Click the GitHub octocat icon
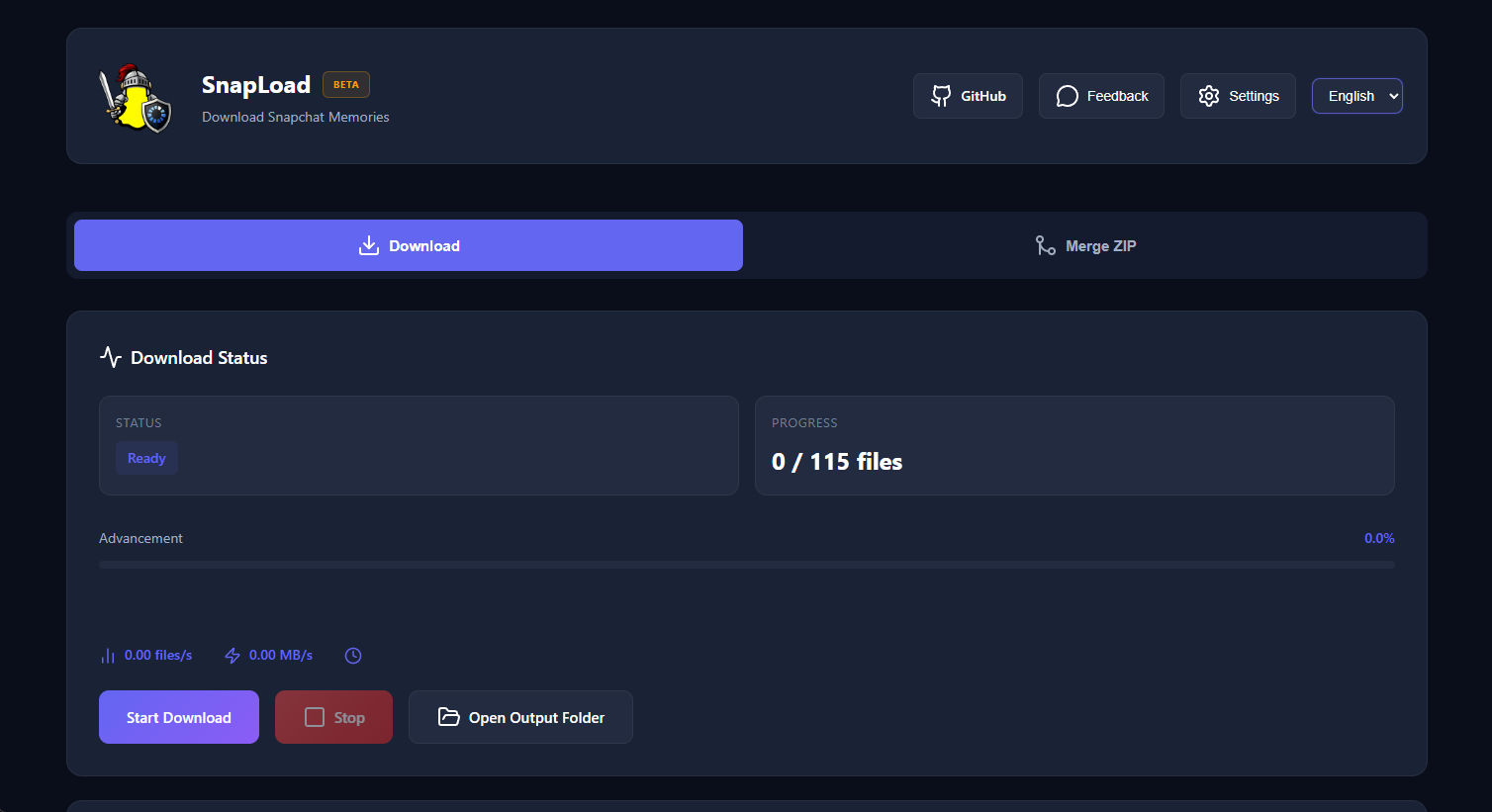The height and width of the screenshot is (812, 1492). coord(941,96)
